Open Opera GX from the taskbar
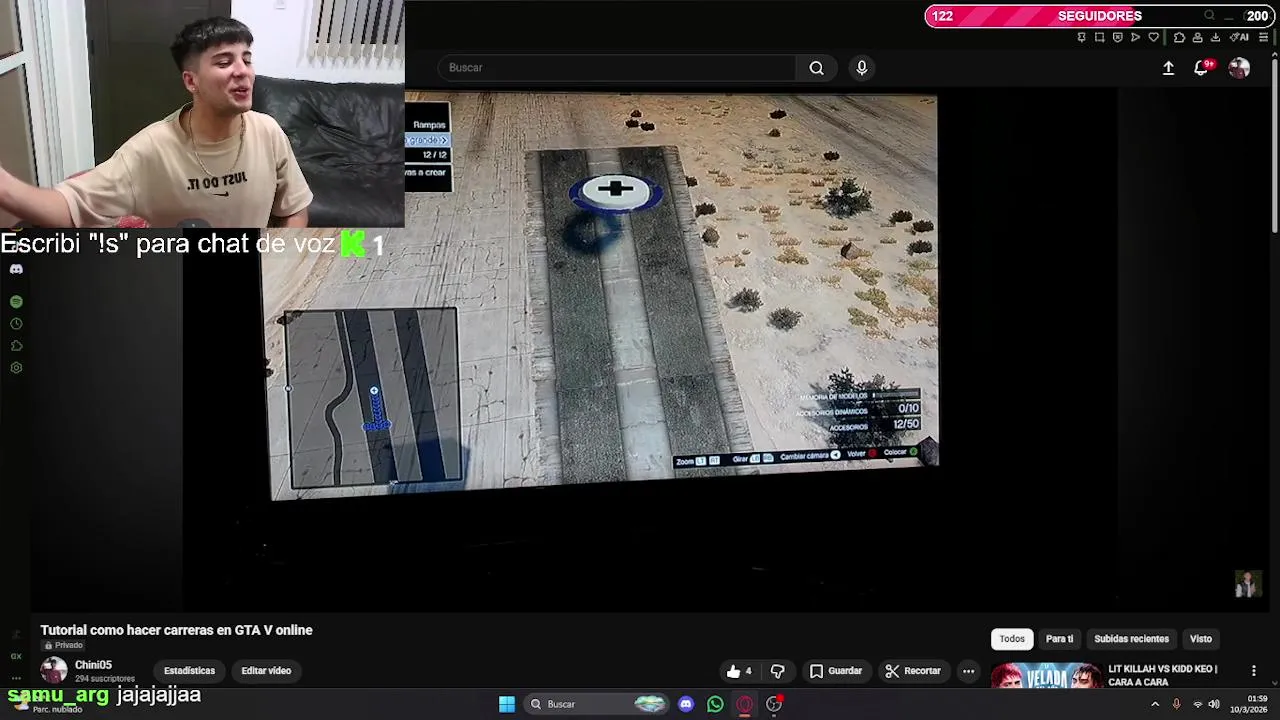This screenshot has height=720, width=1280. click(744, 704)
